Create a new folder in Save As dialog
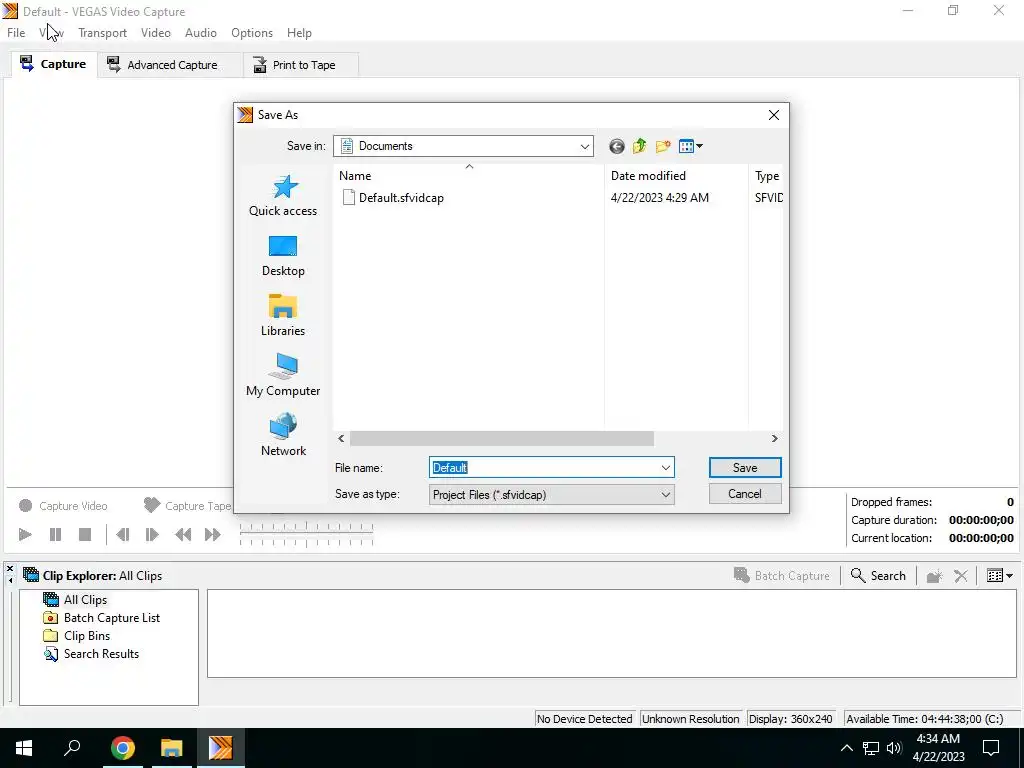This screenshot has width=1024, height=768. [663, 146]
